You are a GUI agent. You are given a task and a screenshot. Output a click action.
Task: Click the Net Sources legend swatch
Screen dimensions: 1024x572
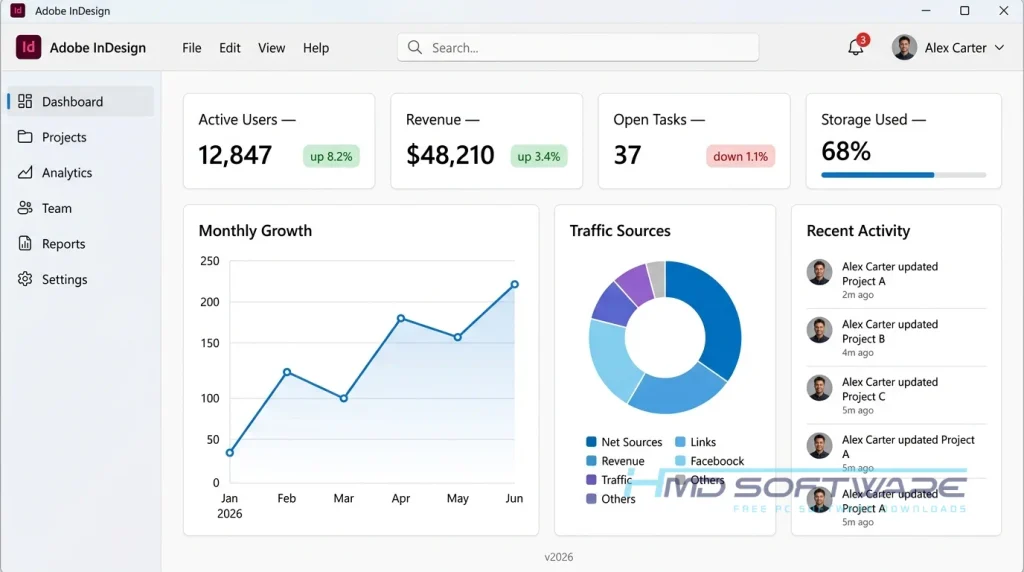tap(591, 442)
